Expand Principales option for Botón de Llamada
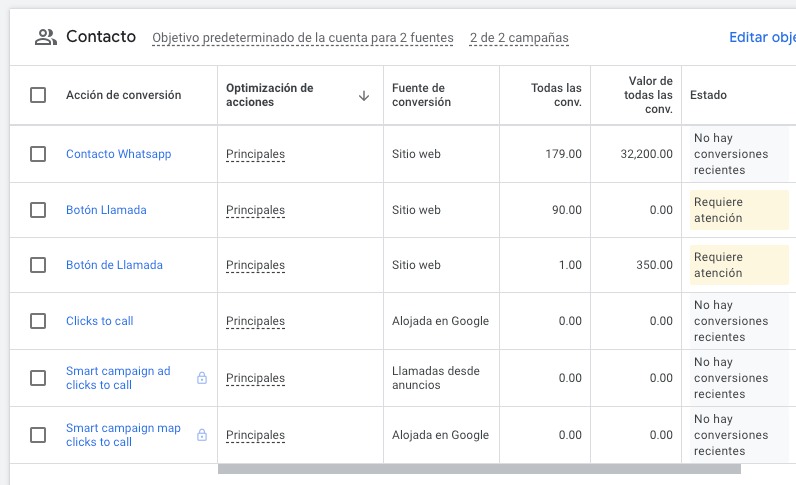Image resolution: width=796 pixels, height=485 pixels. pos(255,265)
